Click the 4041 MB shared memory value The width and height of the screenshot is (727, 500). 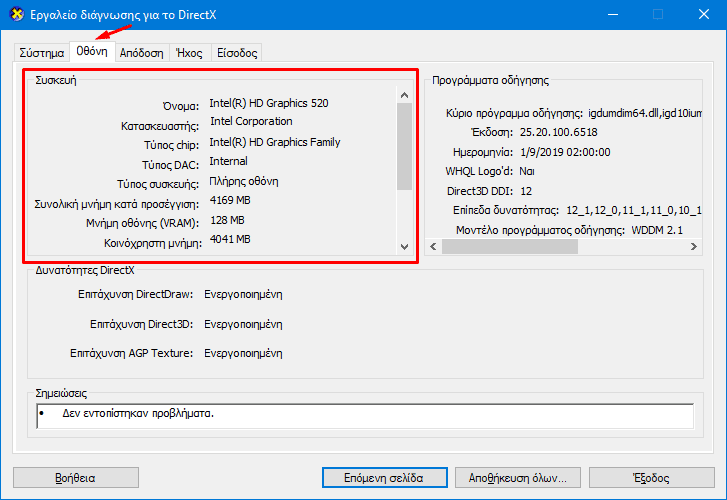(230, 239)
